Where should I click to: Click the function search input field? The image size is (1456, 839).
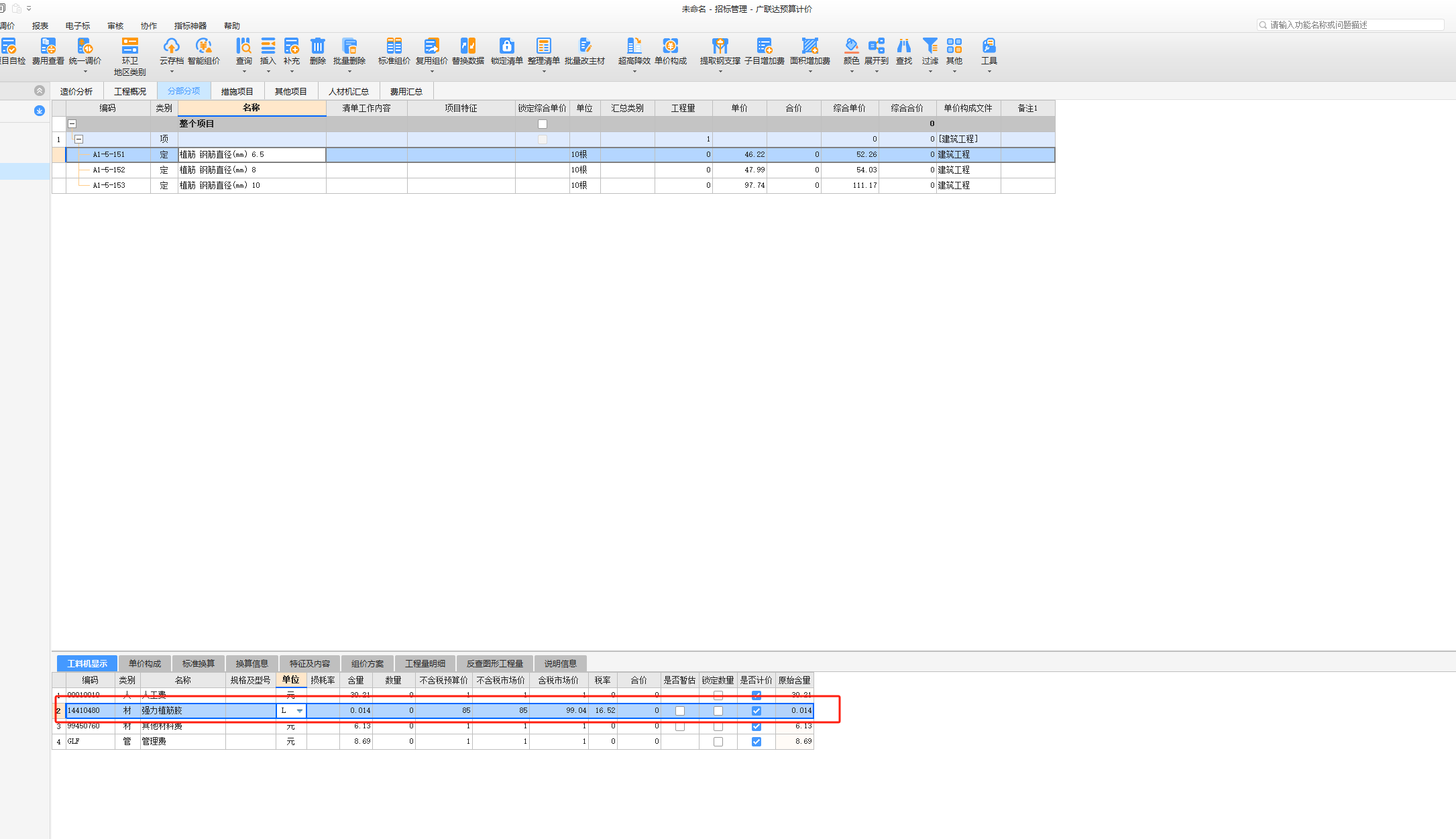coord(1351,25)
